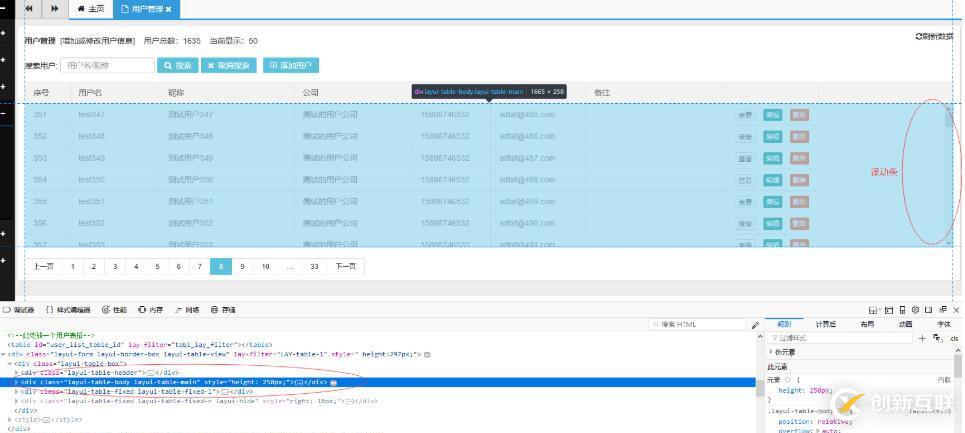Screen dimensions: 965x433
Task: Switch to the 动画 animations tab
Action: tap(905, 324)
